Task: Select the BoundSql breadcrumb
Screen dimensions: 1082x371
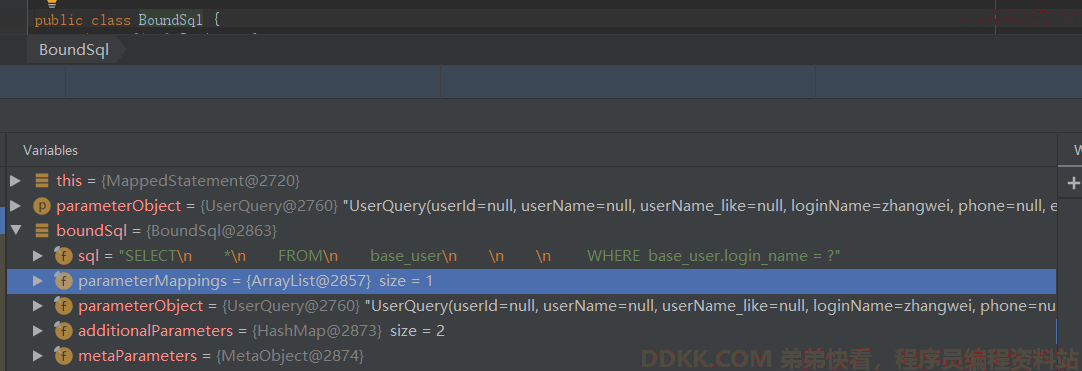Action: point(74,50)
